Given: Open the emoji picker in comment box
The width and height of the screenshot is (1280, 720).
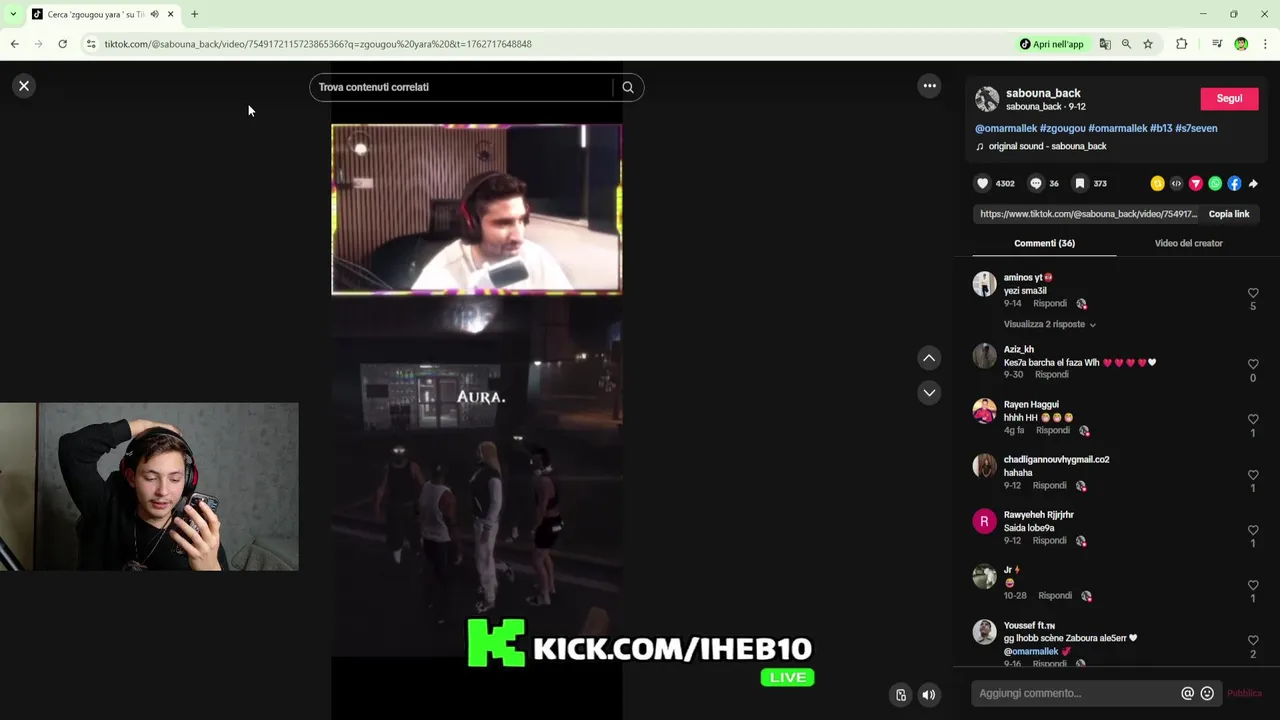Looking at the screenshot, I should click(x=1207, y=693).
